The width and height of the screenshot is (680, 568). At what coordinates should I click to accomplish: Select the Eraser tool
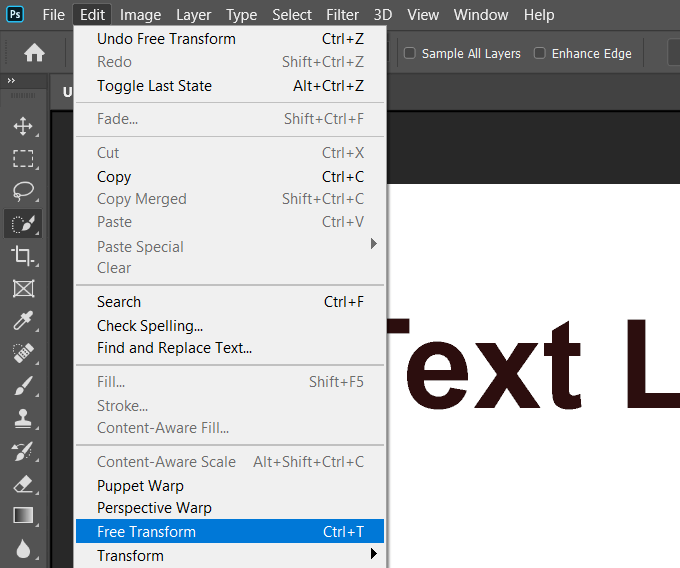pyautogui.click(x=22, y=484)
